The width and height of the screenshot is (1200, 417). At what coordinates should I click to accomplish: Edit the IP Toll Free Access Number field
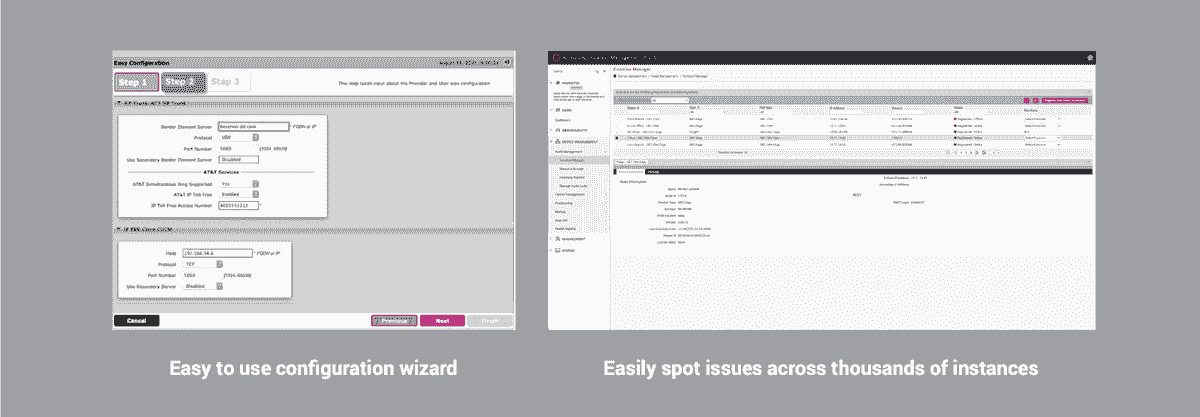click(238, 205)
